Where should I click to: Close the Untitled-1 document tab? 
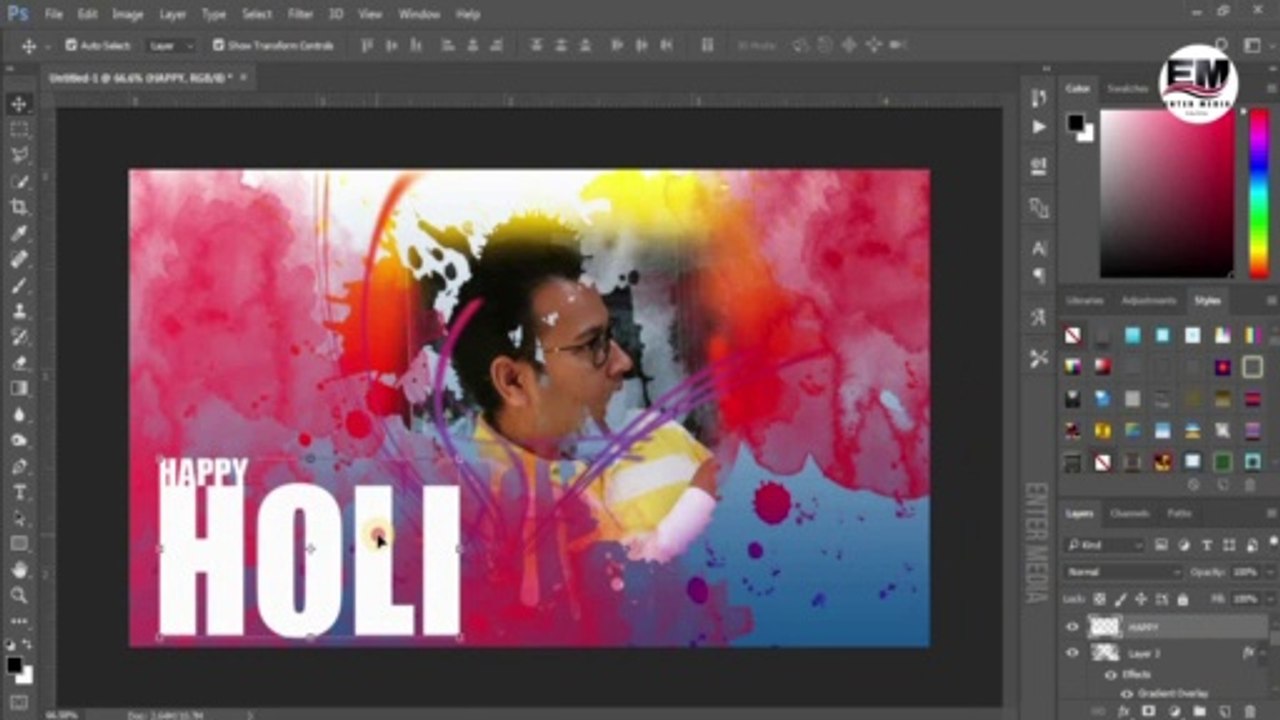243,77
